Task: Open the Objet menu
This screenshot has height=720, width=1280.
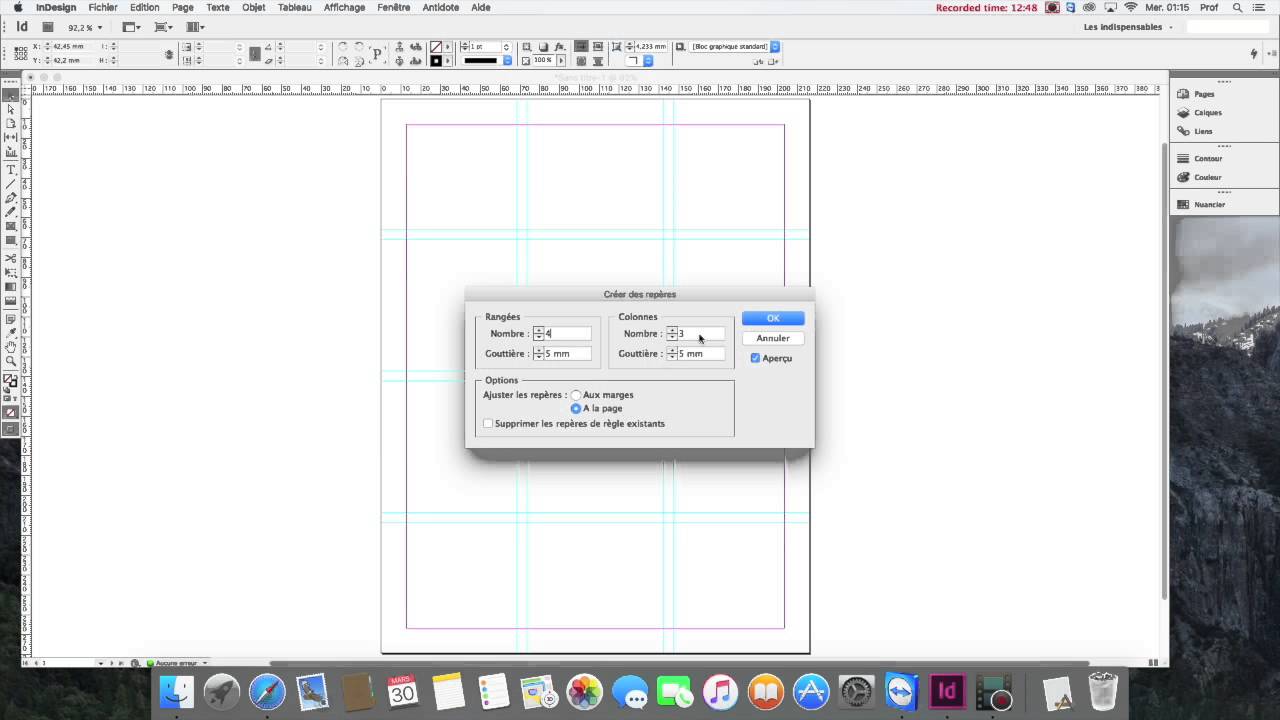Action: click(253, 7)
